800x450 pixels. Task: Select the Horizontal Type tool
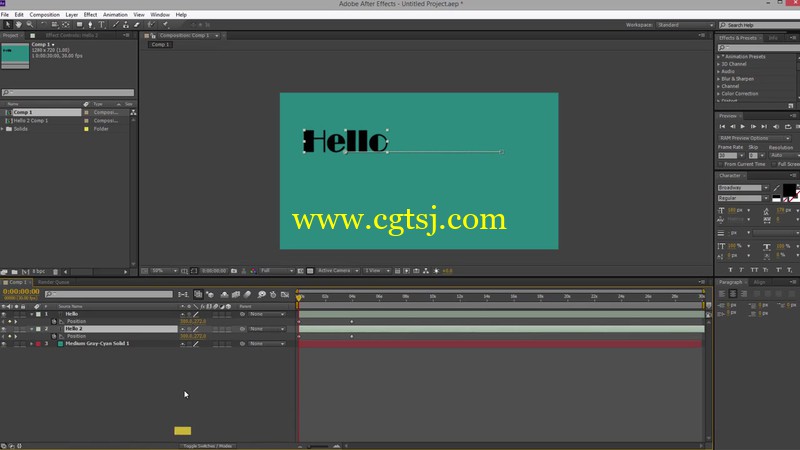(x=102, y=24)
